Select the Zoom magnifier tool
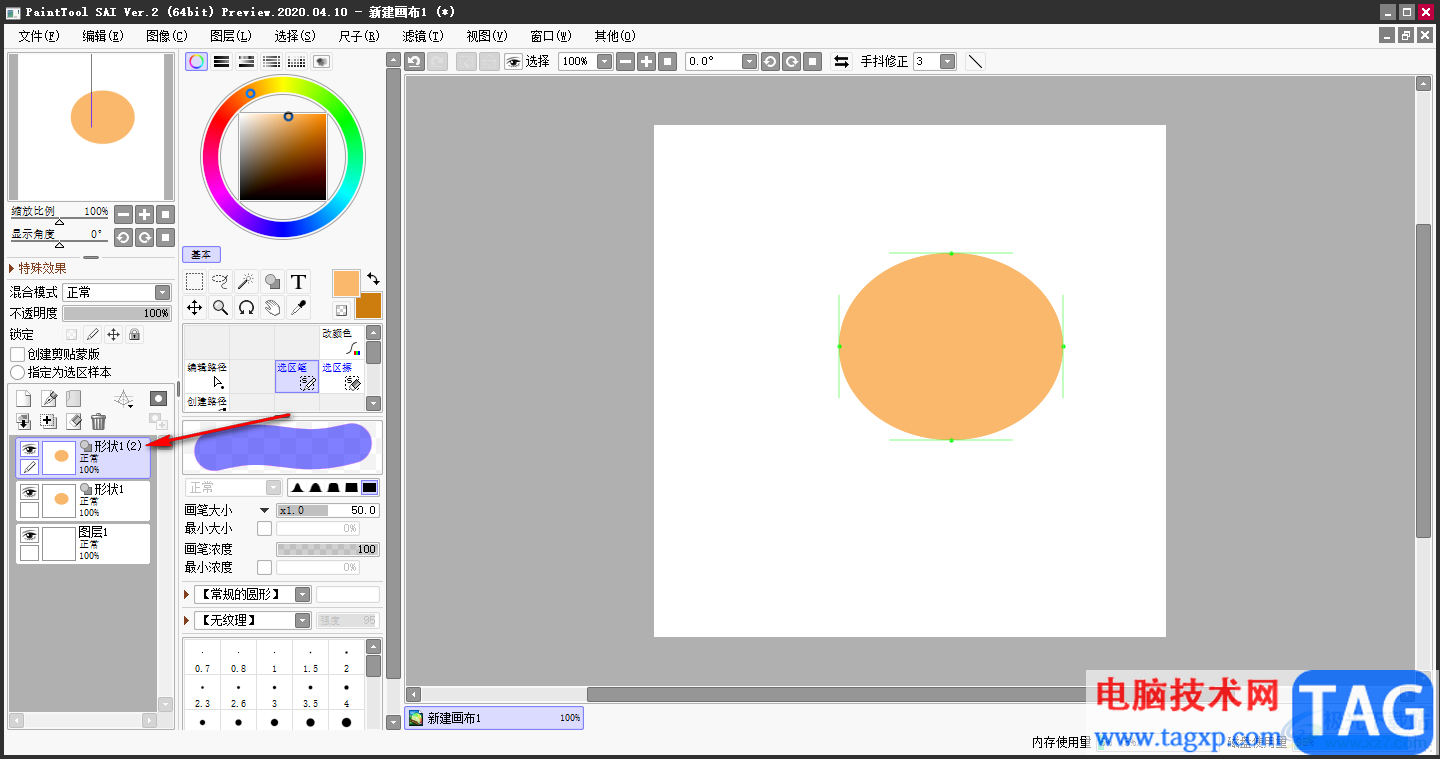 coord(221,308)
